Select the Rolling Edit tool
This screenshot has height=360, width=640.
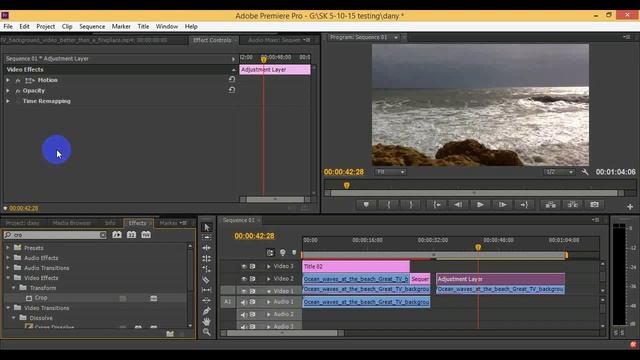[207, 258]
